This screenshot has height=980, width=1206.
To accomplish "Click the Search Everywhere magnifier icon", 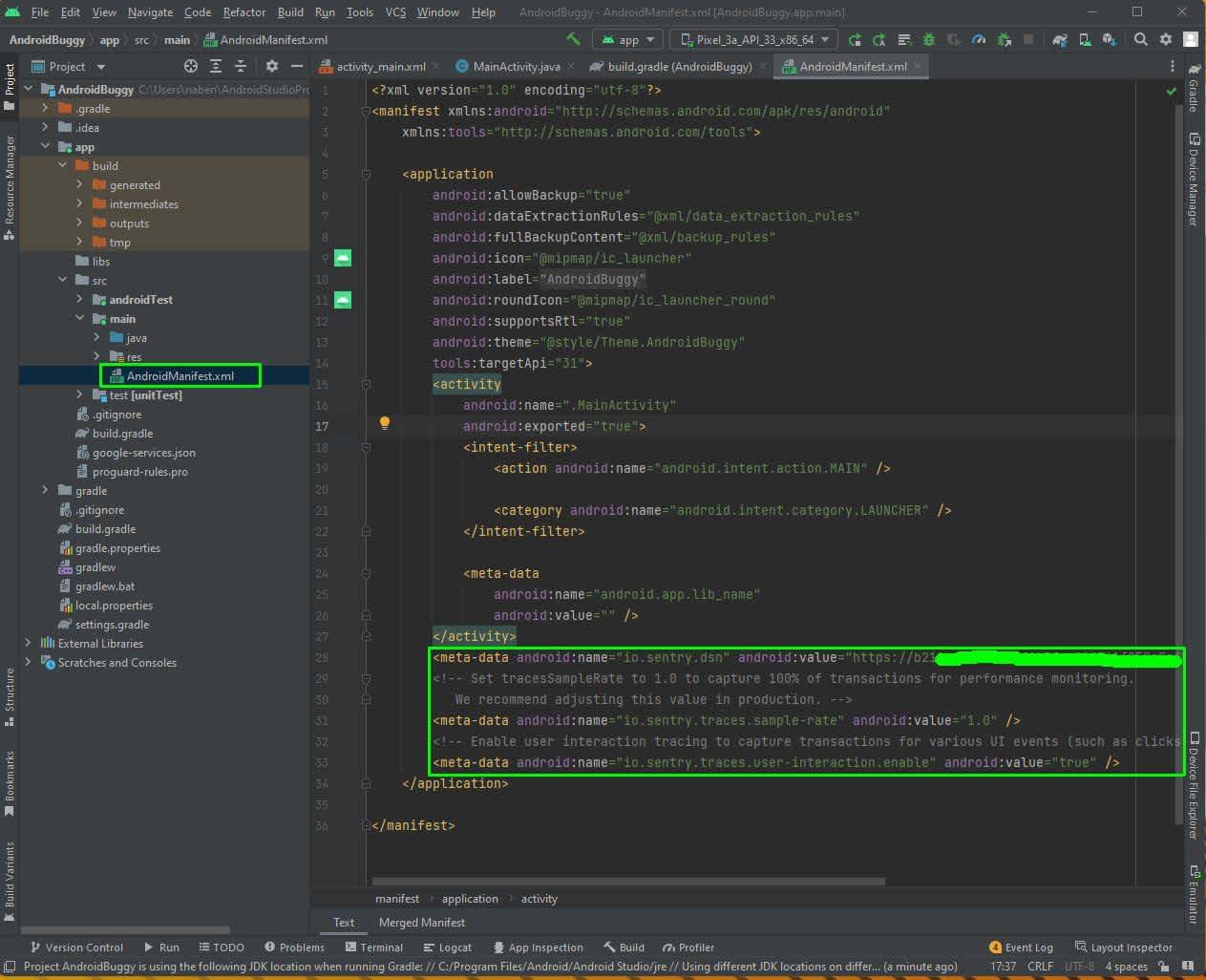I will 1140,39.
